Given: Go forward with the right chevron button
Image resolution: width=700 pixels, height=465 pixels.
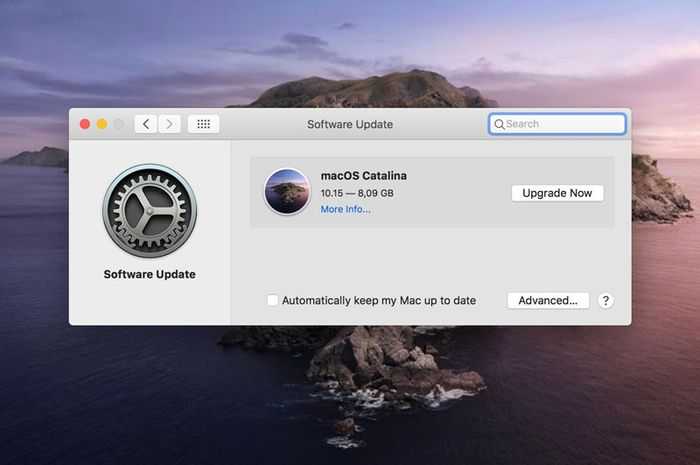Looking at the screenshot, I should coord(169,124).
